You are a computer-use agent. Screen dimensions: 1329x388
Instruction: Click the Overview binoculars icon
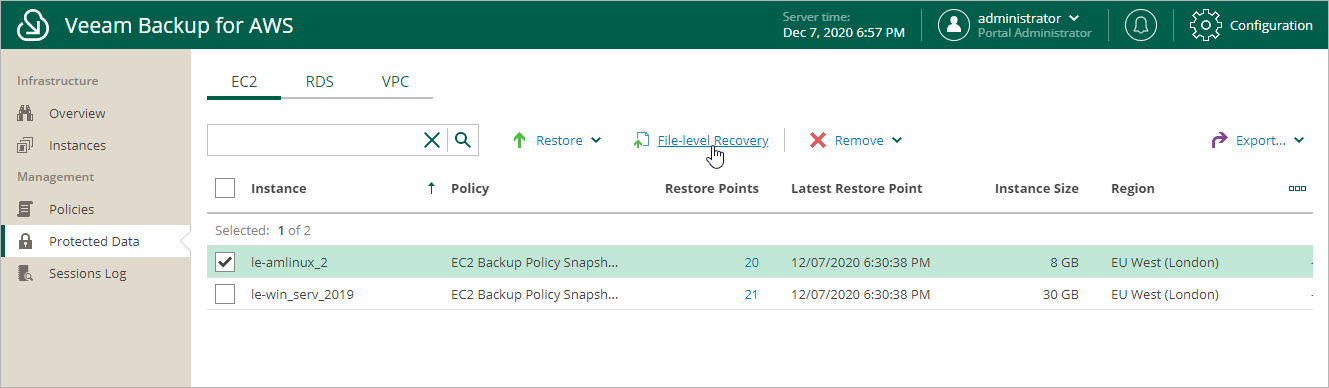[26, 113]
